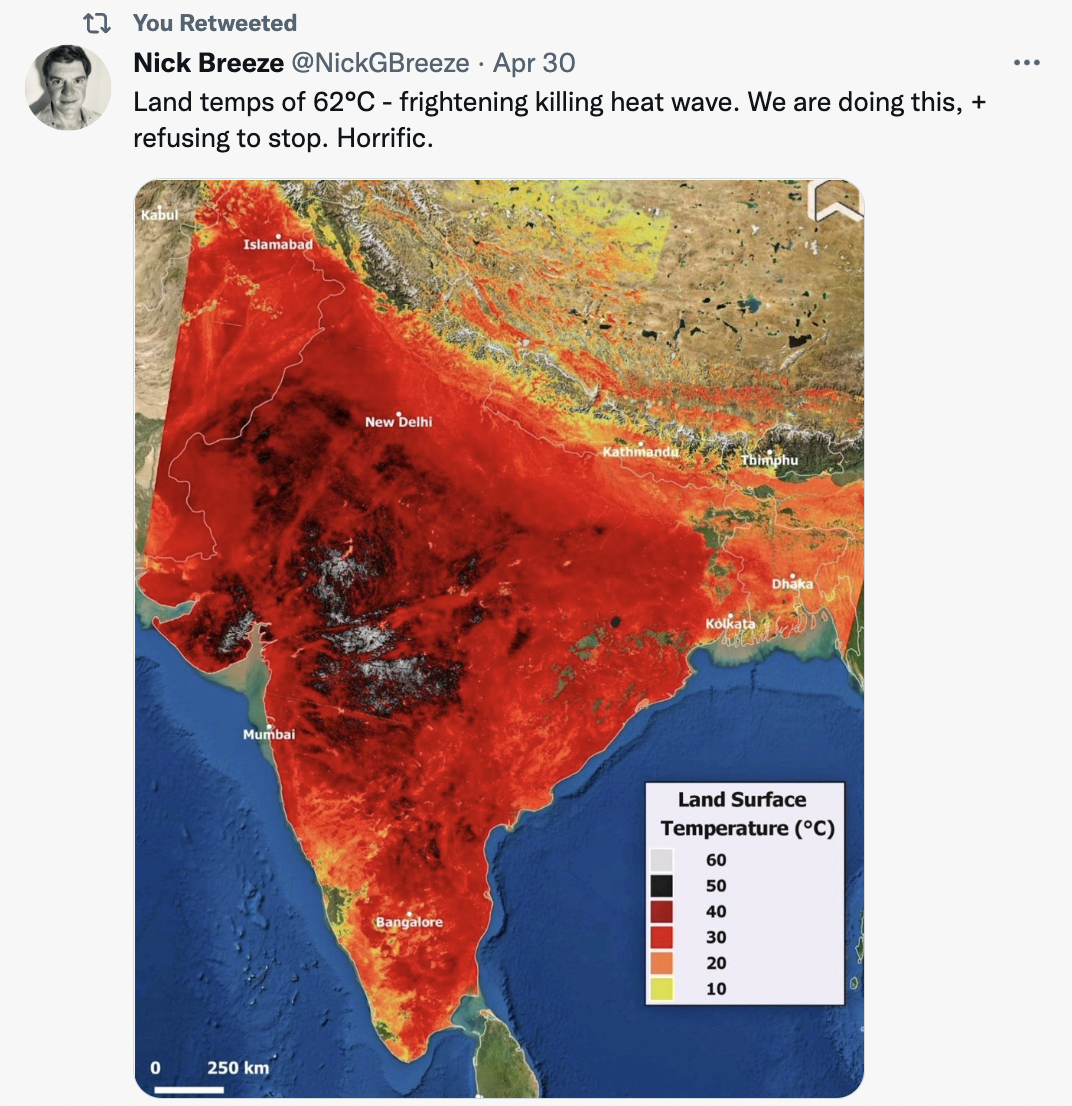Click the You Retweeted label

[x=215, y=23]
